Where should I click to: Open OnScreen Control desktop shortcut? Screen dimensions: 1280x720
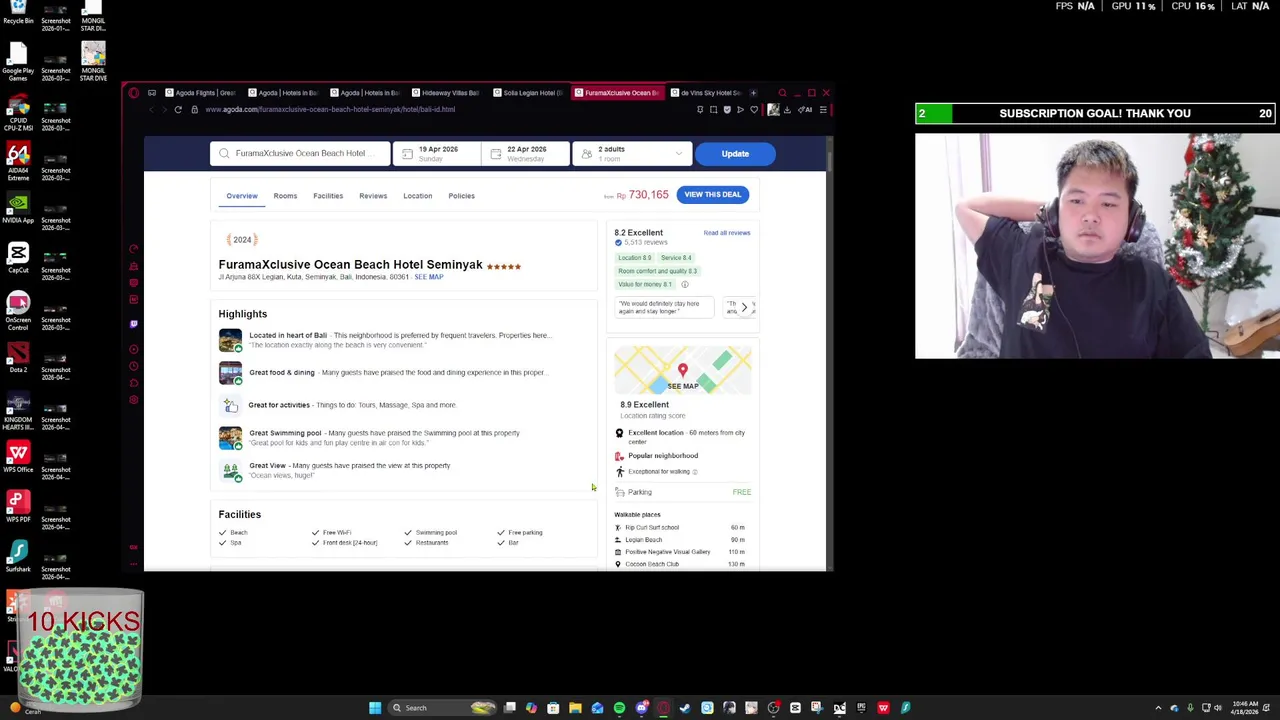(18, 311)
